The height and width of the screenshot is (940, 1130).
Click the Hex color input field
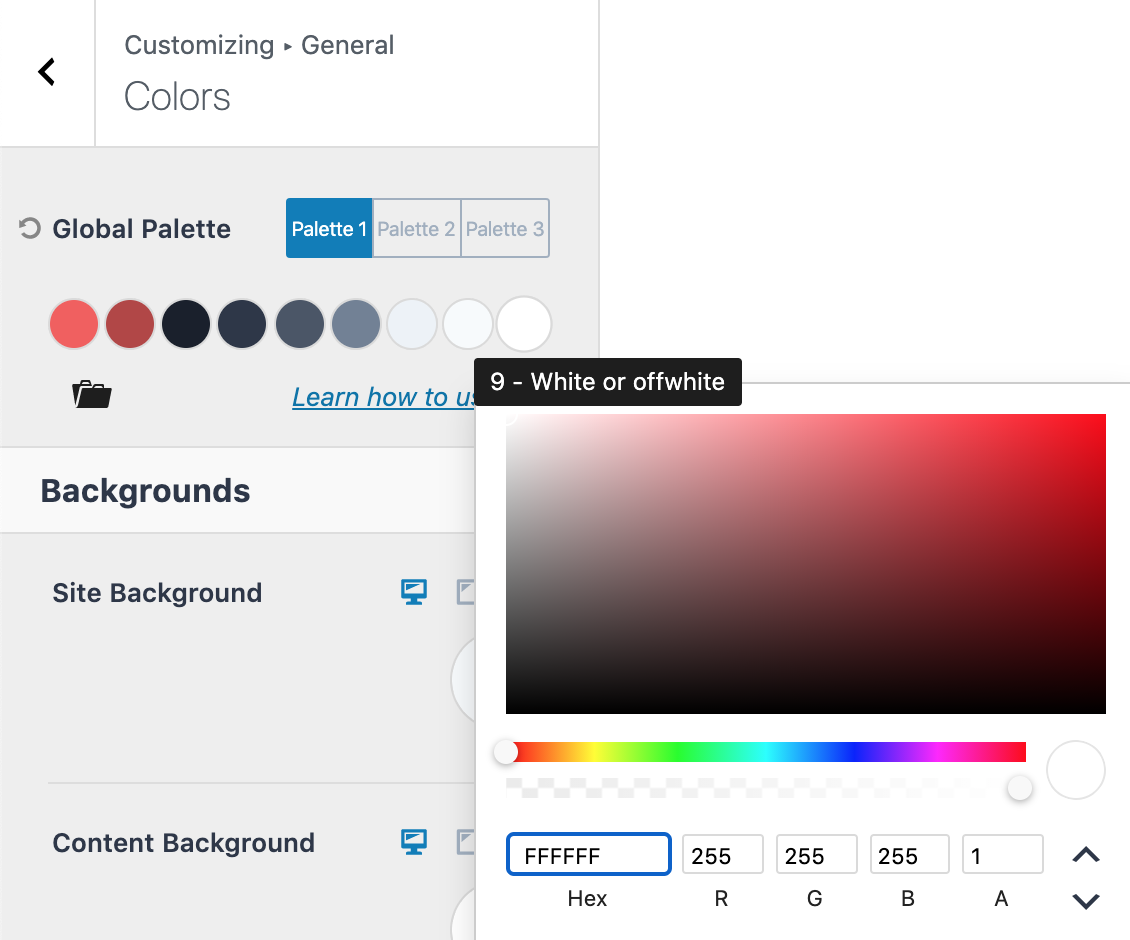click(588, 855)
